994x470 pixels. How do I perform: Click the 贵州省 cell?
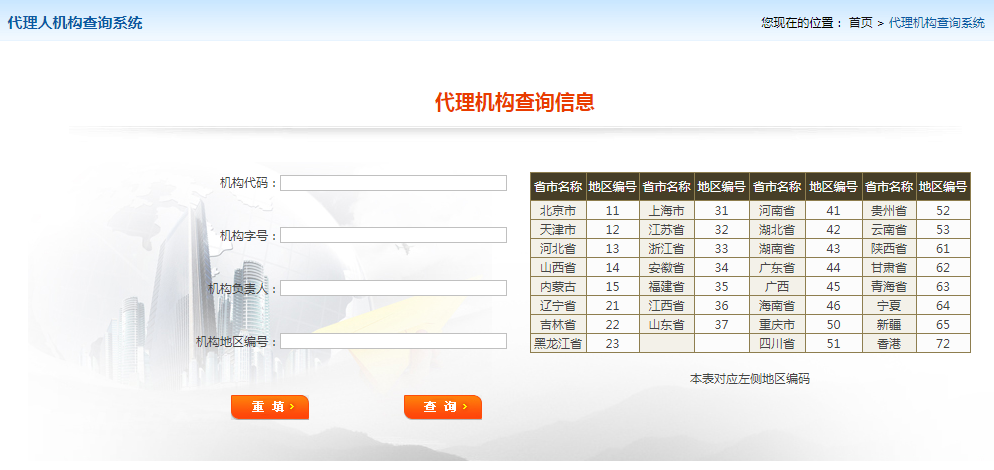[889, 211]
